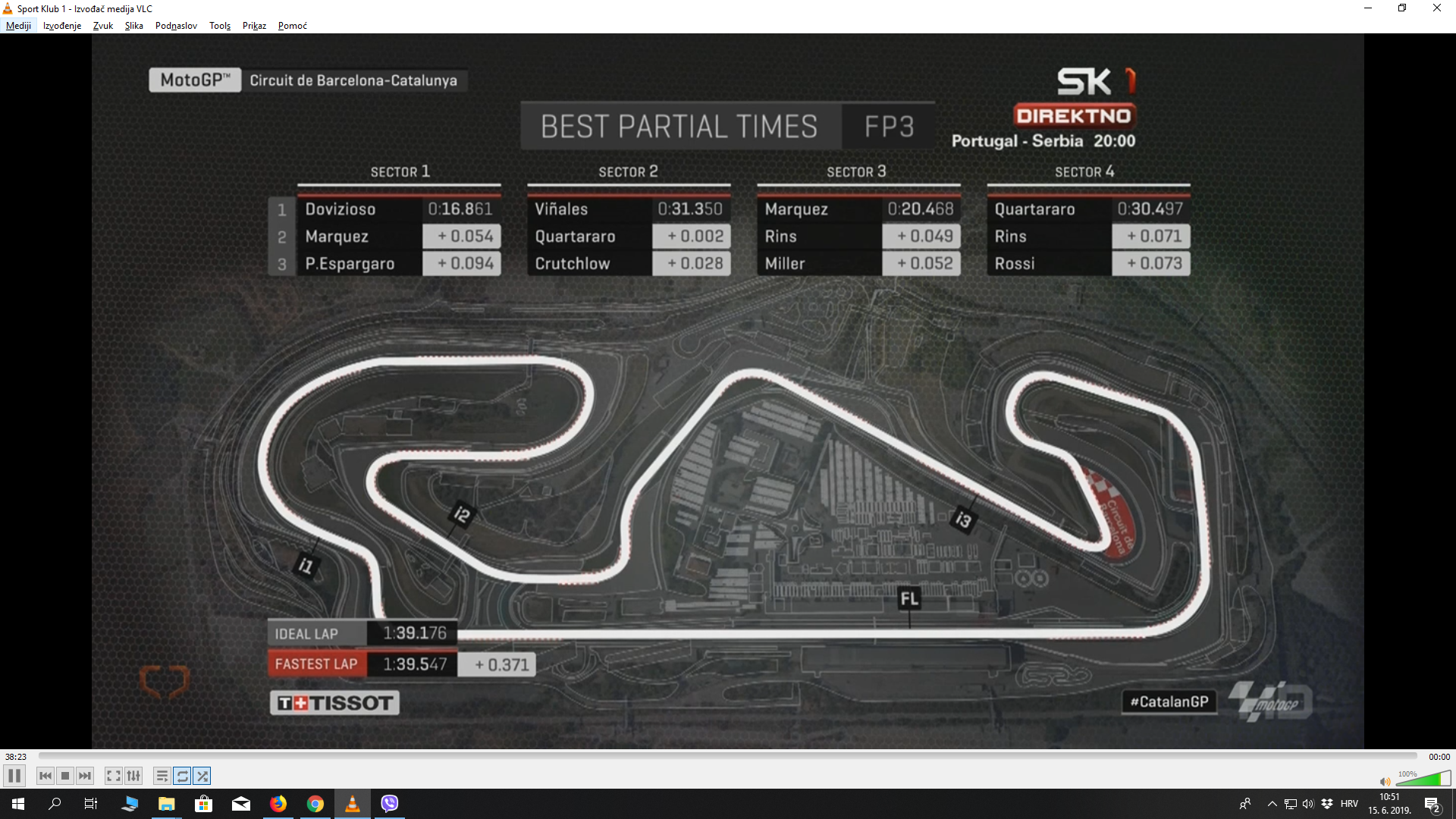Toggle fullscreen video mode

(114, 776)
